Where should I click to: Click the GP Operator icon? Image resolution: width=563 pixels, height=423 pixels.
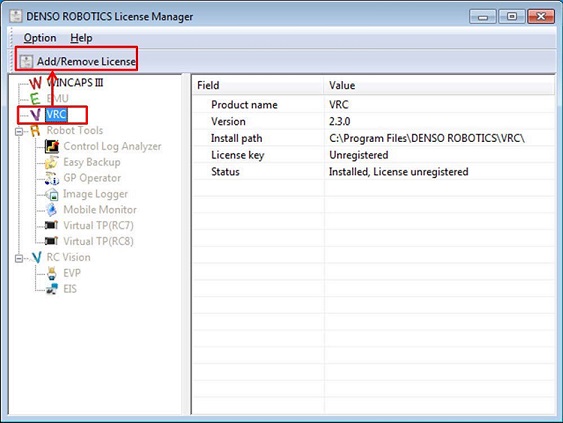(x=52, y=178)
